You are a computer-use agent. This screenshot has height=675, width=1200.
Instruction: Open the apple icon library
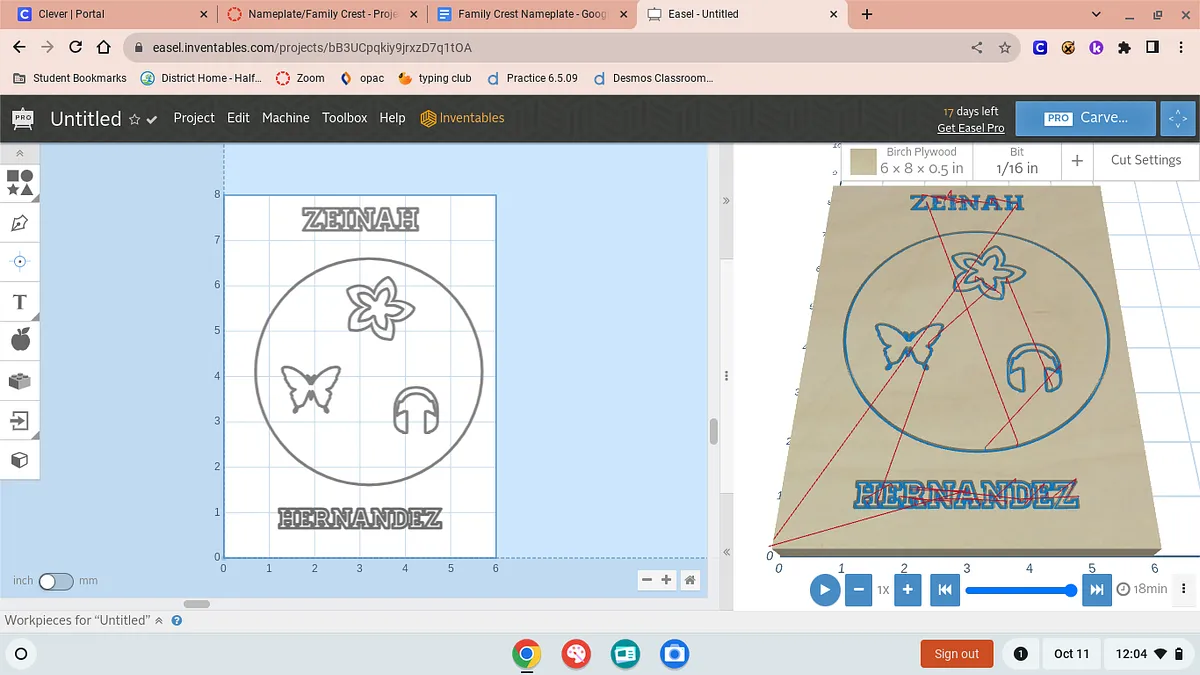pos(20,341)
